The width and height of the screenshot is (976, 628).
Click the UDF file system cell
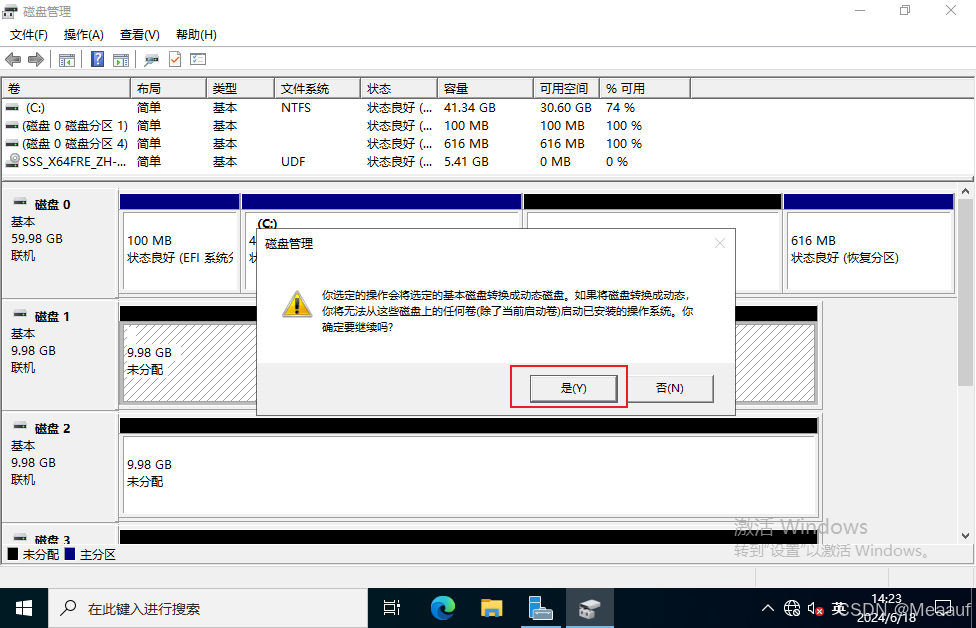293,162
